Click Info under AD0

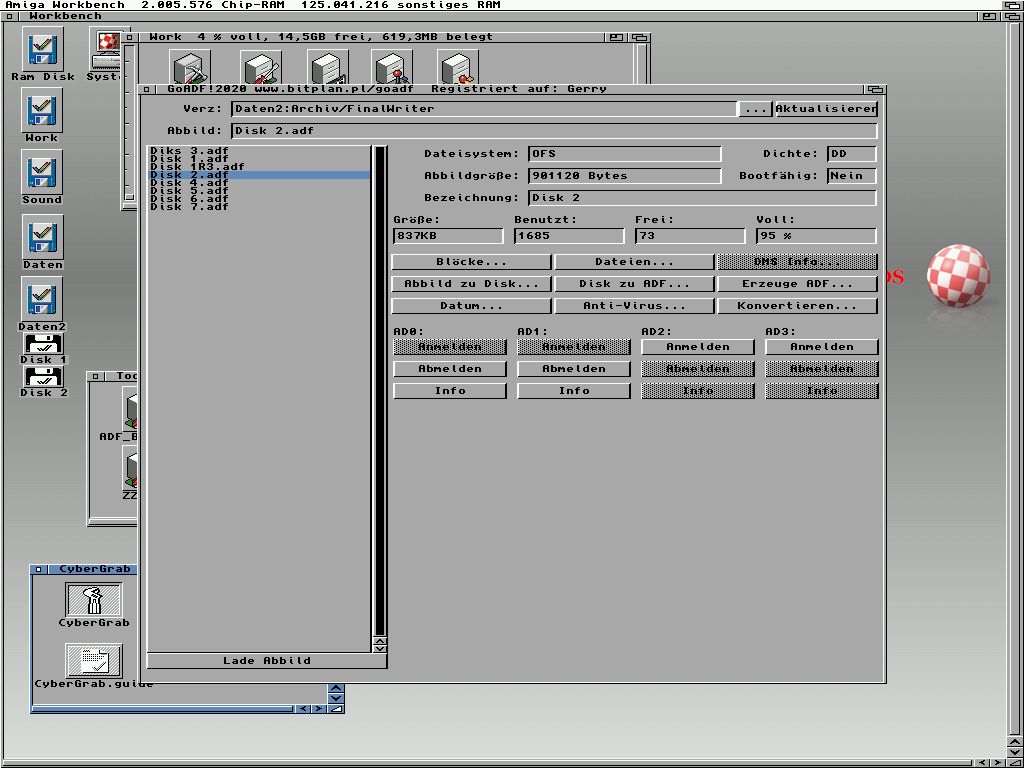click(x=450, y=391)
